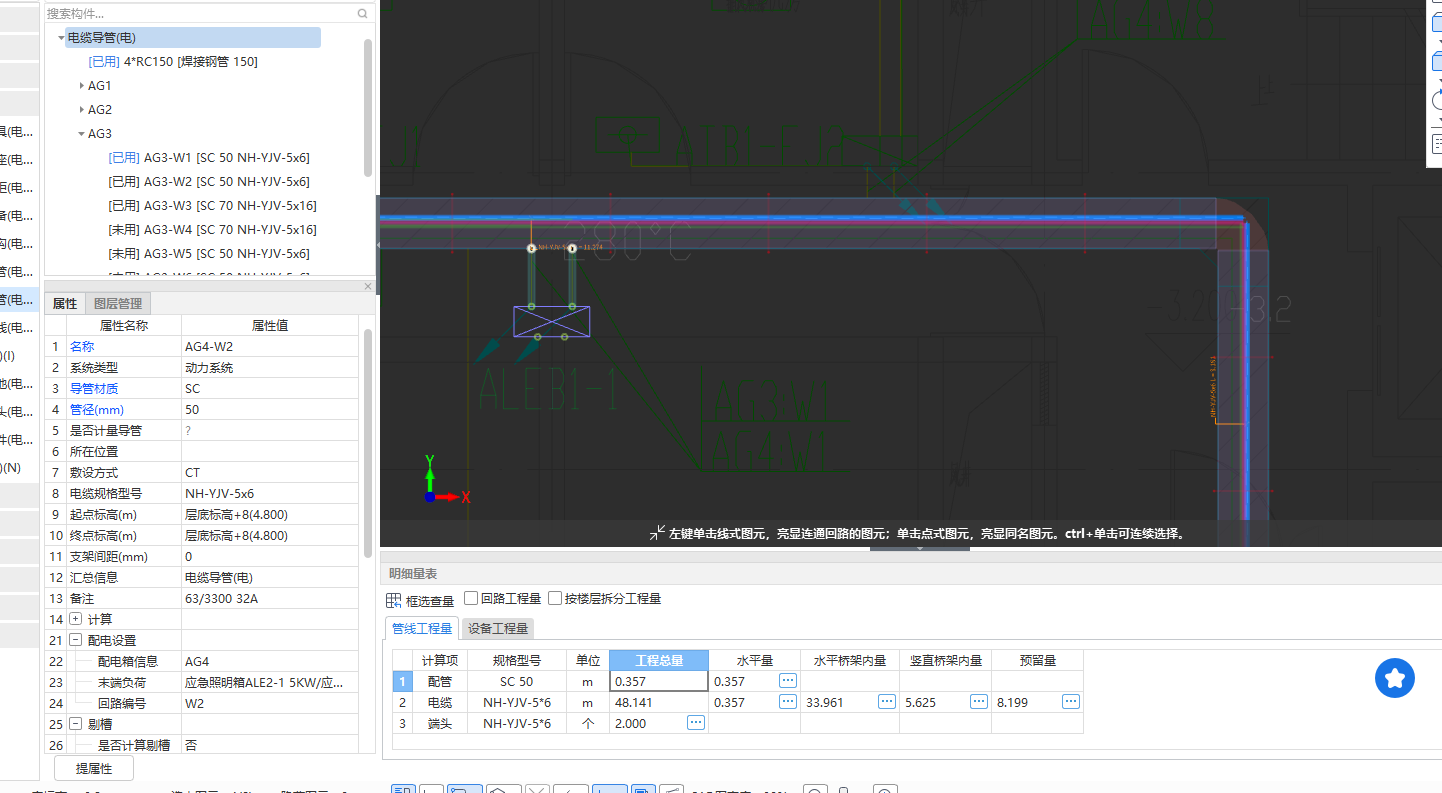Click the collapse arrows icon in canvas hint bar
1442x793 pixels.
(x=657, y=533)
